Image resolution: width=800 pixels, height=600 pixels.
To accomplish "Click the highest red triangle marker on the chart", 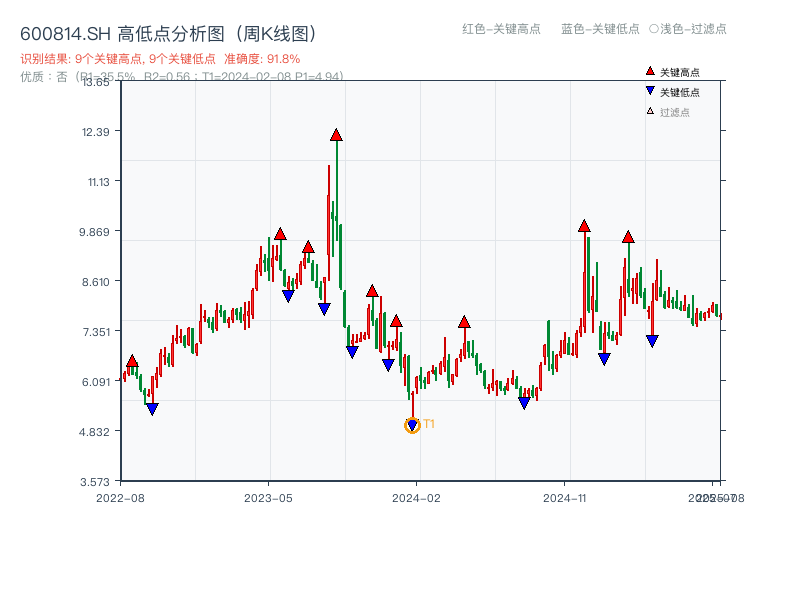I will click(x=337, y=132).
